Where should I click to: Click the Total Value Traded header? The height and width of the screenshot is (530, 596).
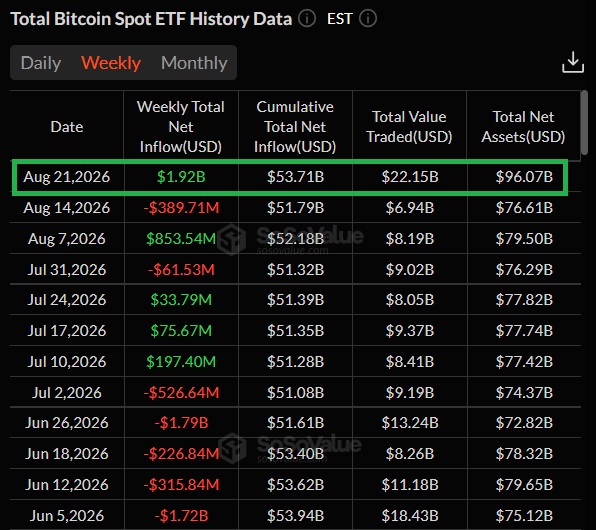coord(409,127)
